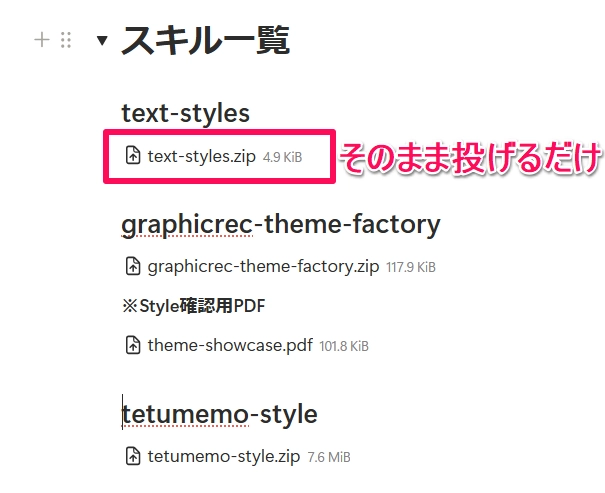Click the file icon beside graphicrec-theme-factory.zip
Image resolution: width=605 pixels, height=493 pixels.
point(132,266)
